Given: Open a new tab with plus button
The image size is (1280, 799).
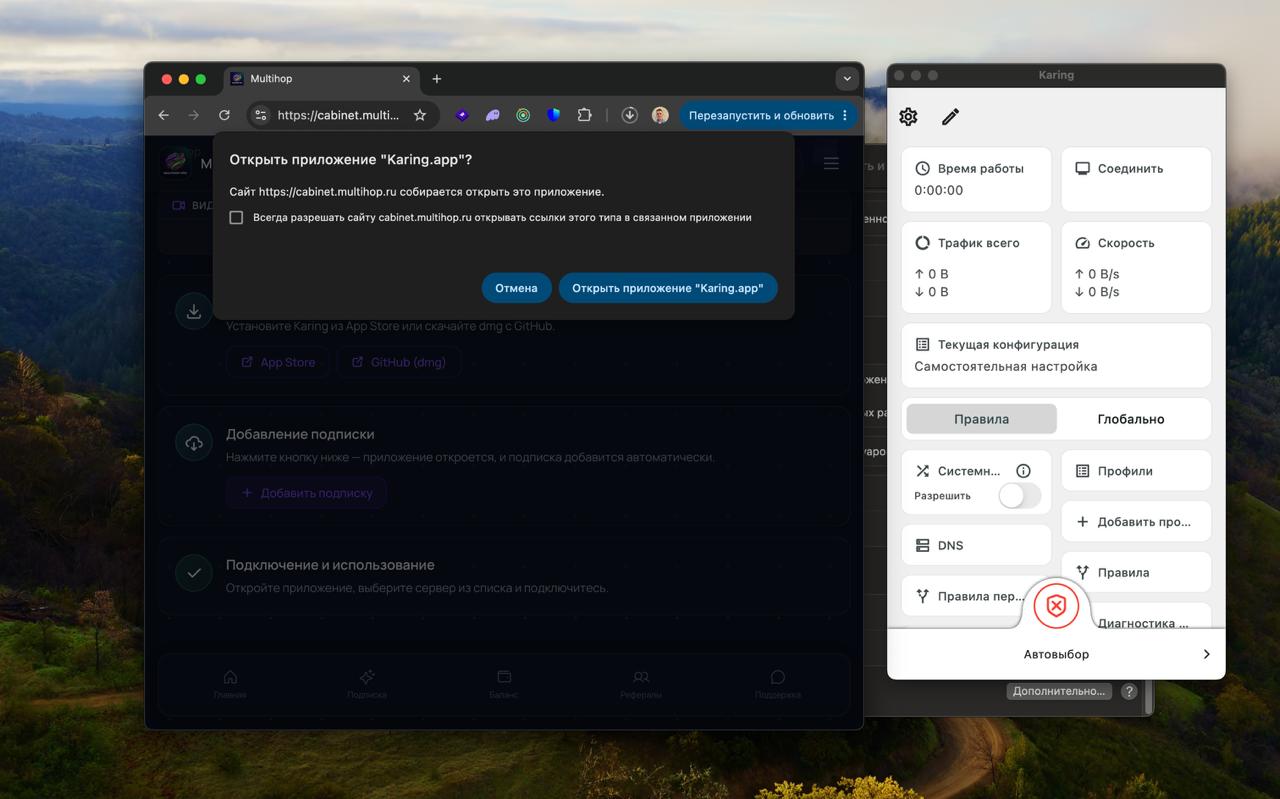Looking at the screenshot, I should point(437,79).
